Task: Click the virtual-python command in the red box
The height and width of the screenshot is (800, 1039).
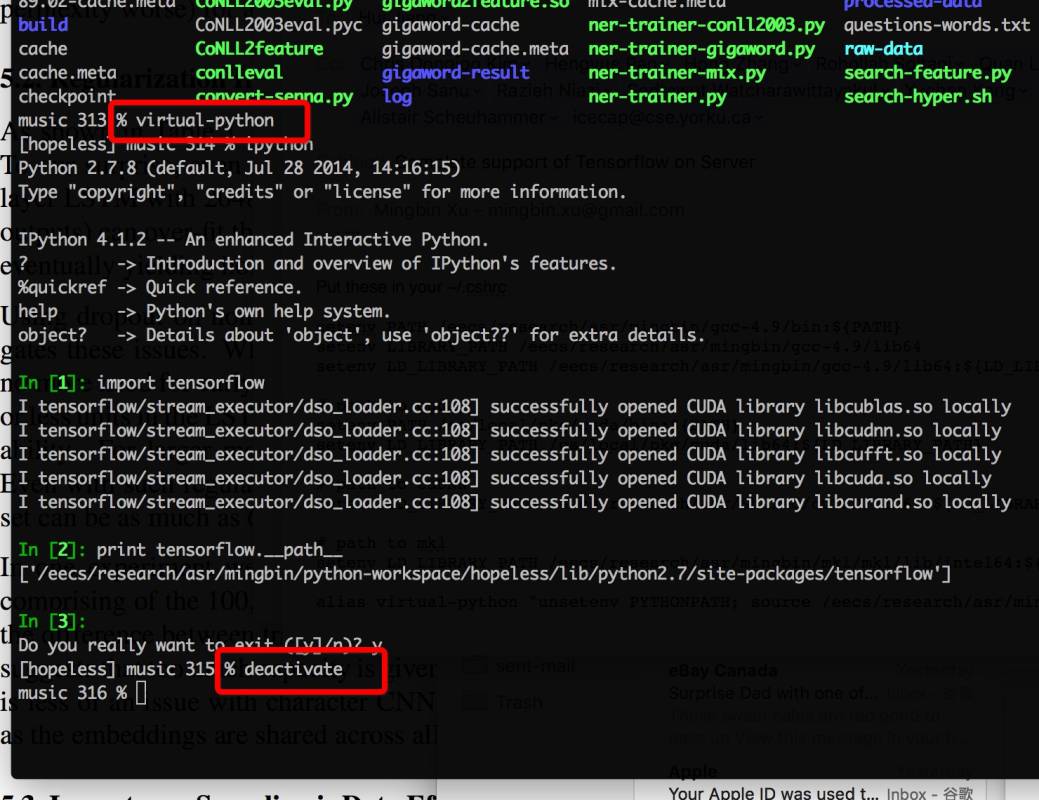Action: tap(205, 121)
